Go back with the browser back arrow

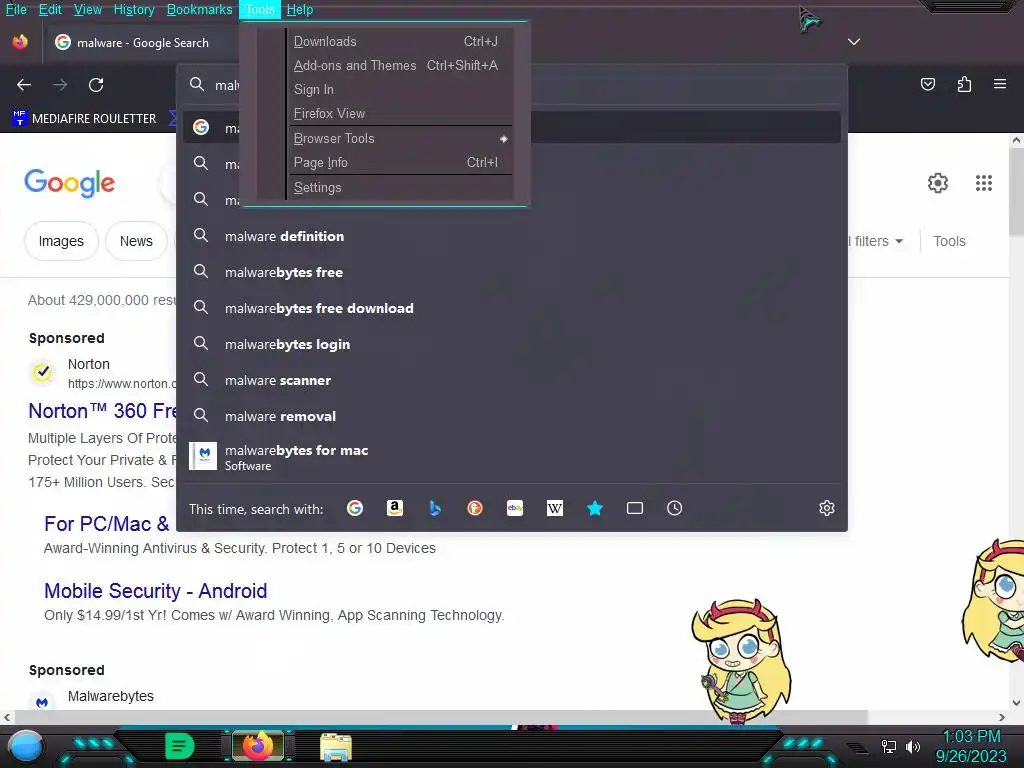click(24, 85)
